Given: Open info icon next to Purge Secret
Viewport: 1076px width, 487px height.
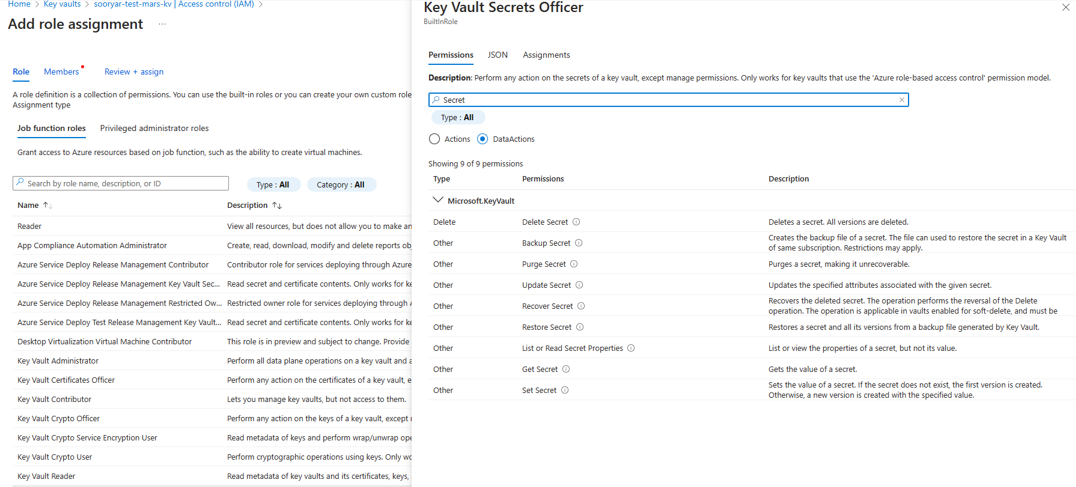Looking at the screenshot, I should (574, 264).
